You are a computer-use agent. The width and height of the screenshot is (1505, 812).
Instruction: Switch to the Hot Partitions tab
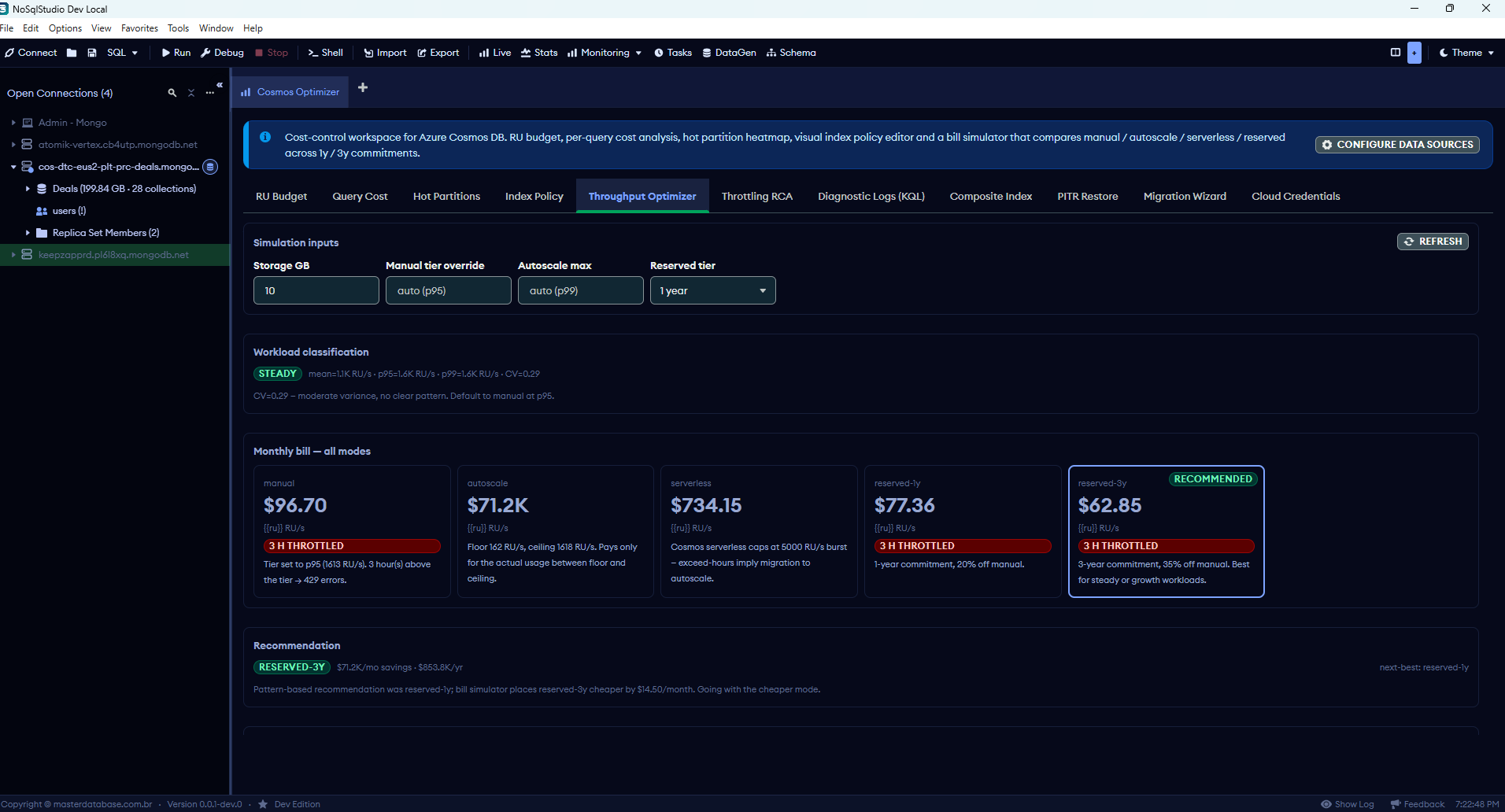(446, 196)
